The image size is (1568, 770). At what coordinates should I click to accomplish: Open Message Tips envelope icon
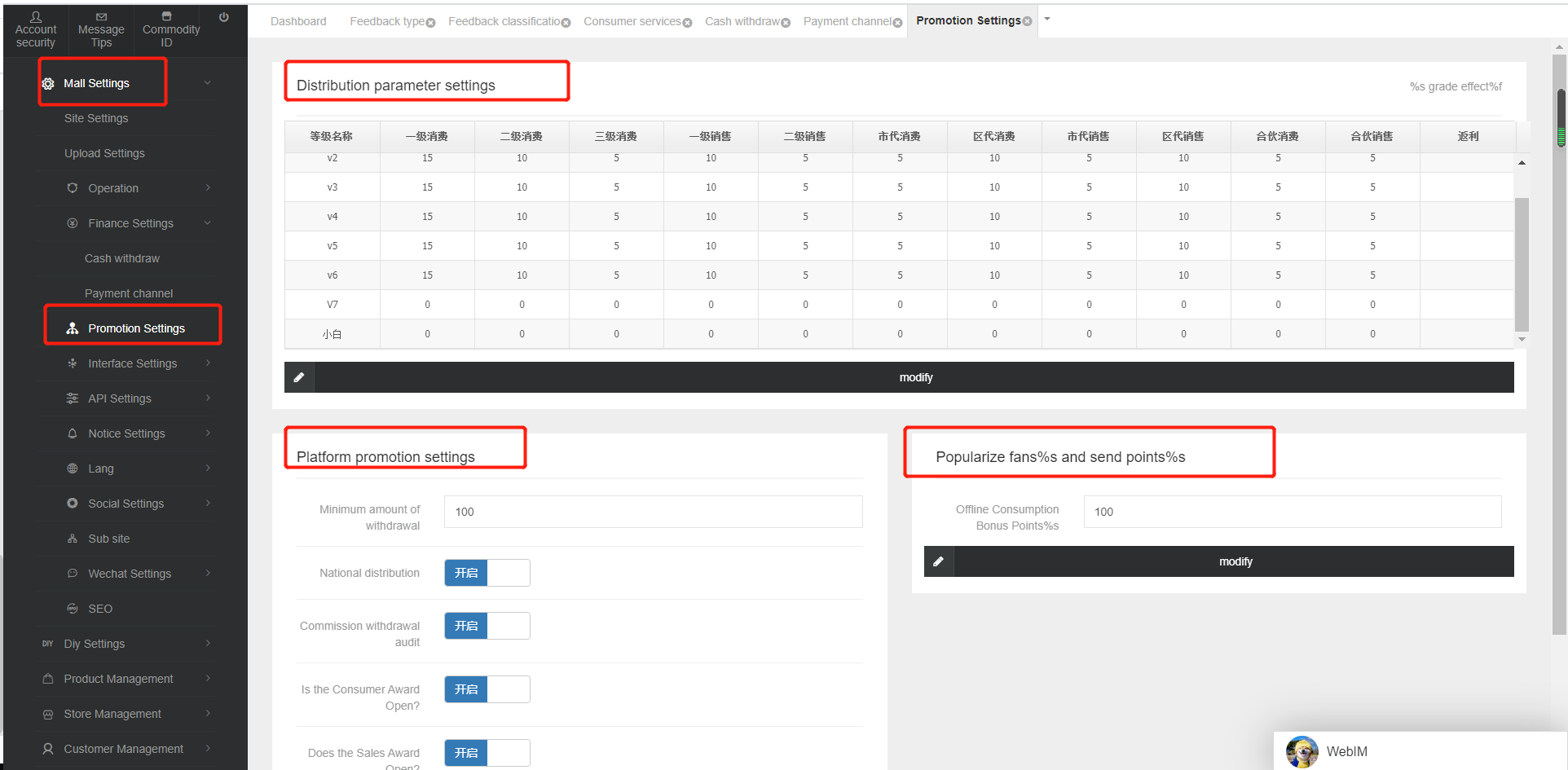click(x=101, y=16)
